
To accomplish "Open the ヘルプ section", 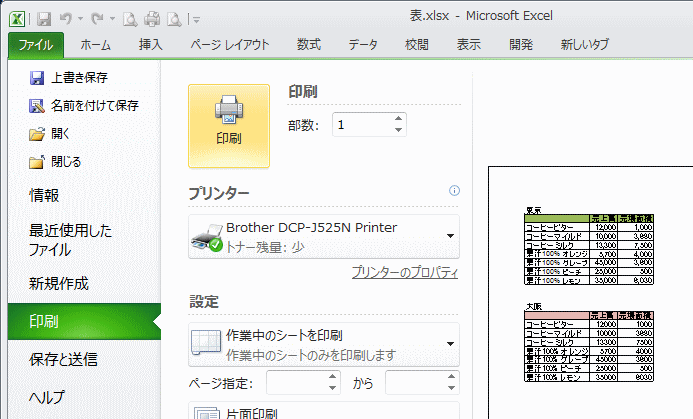I will [47, 397].
